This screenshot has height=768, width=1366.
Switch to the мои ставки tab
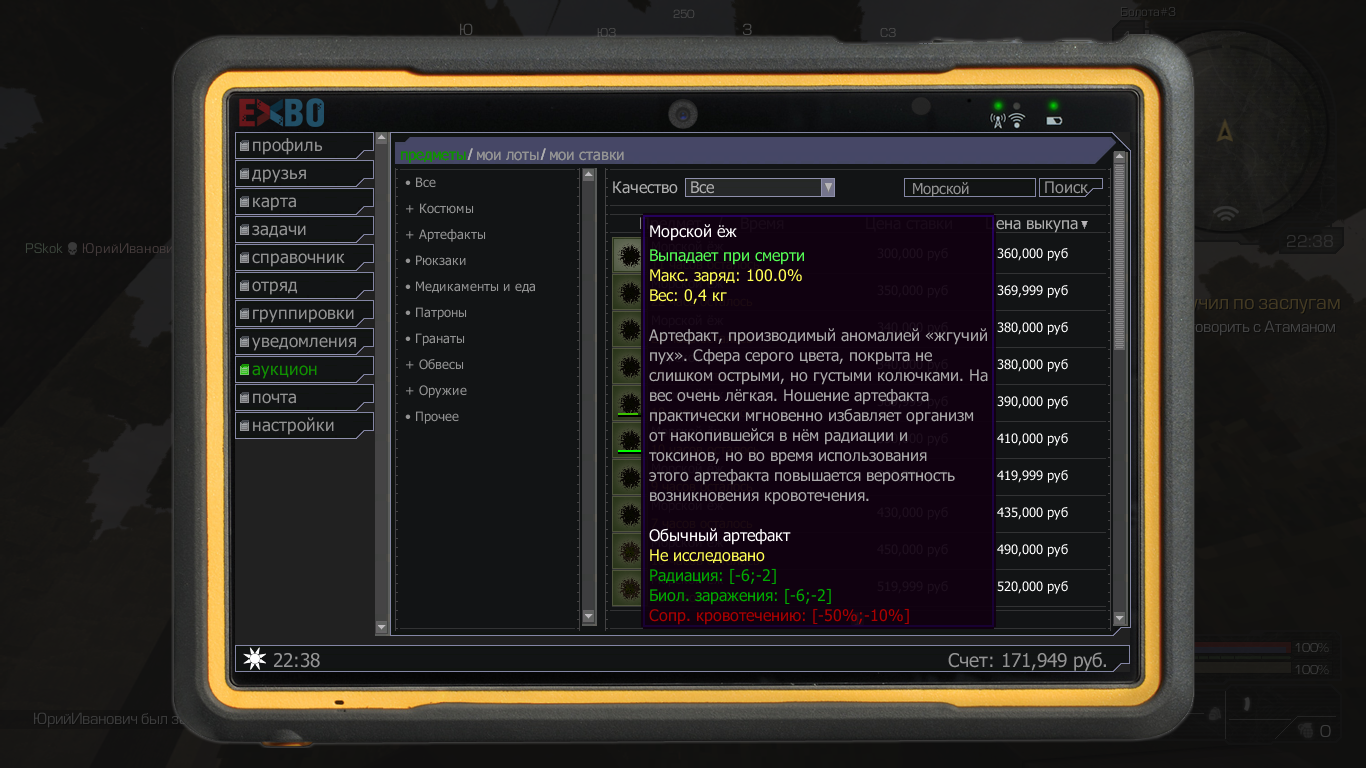coord(586,155)
